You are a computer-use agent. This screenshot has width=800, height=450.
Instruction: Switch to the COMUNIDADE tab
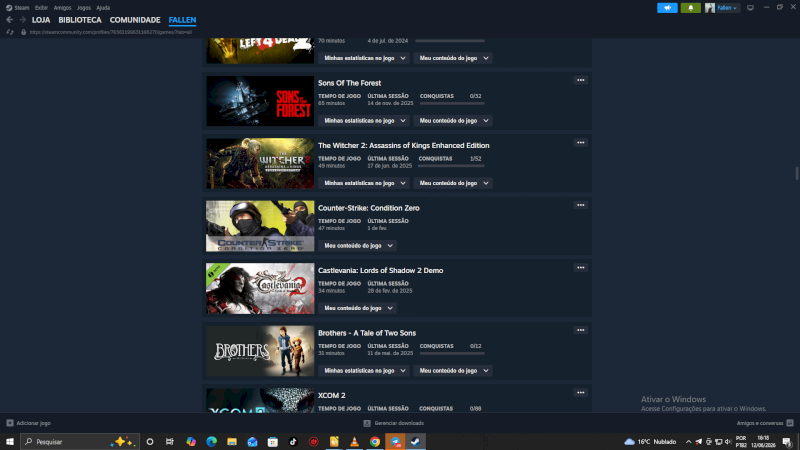pos(135,20)
